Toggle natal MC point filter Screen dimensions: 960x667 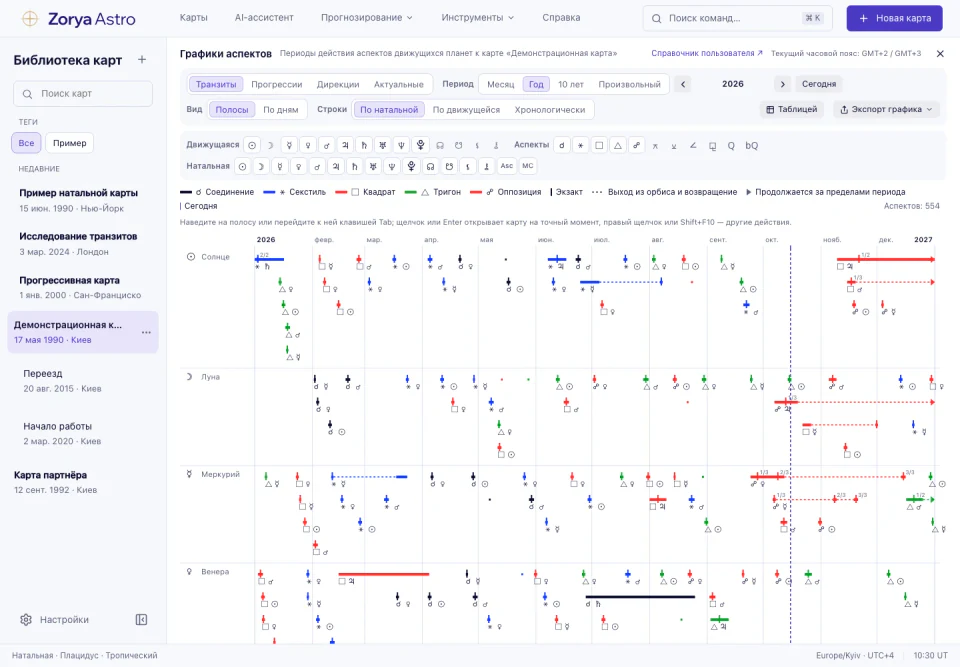(x=528, y=166)
